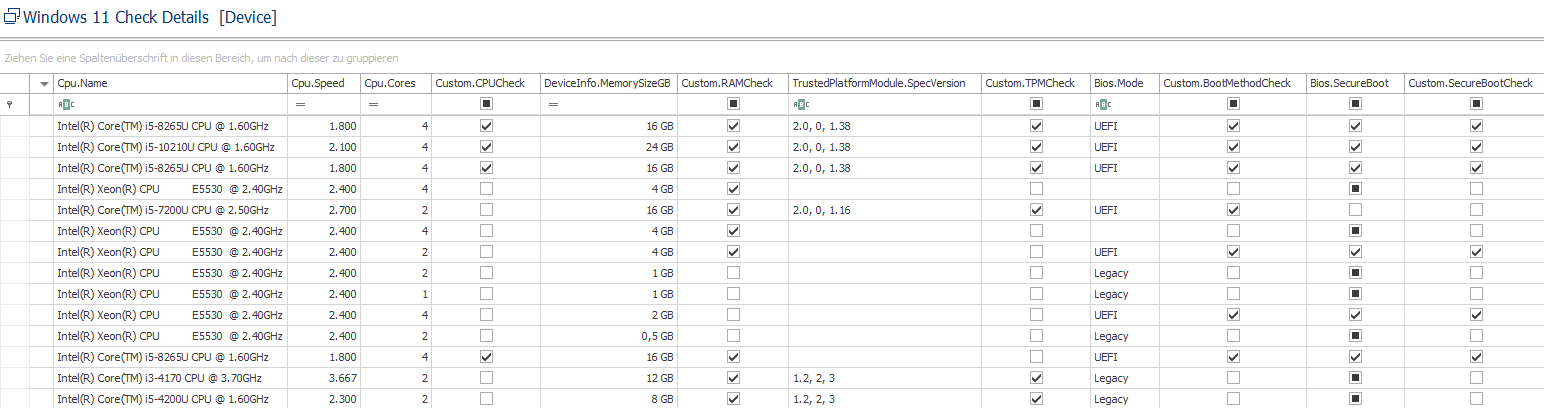
Task: Open the equals operator icon under Cpu.Cores
Action: (x=373, y=103)
